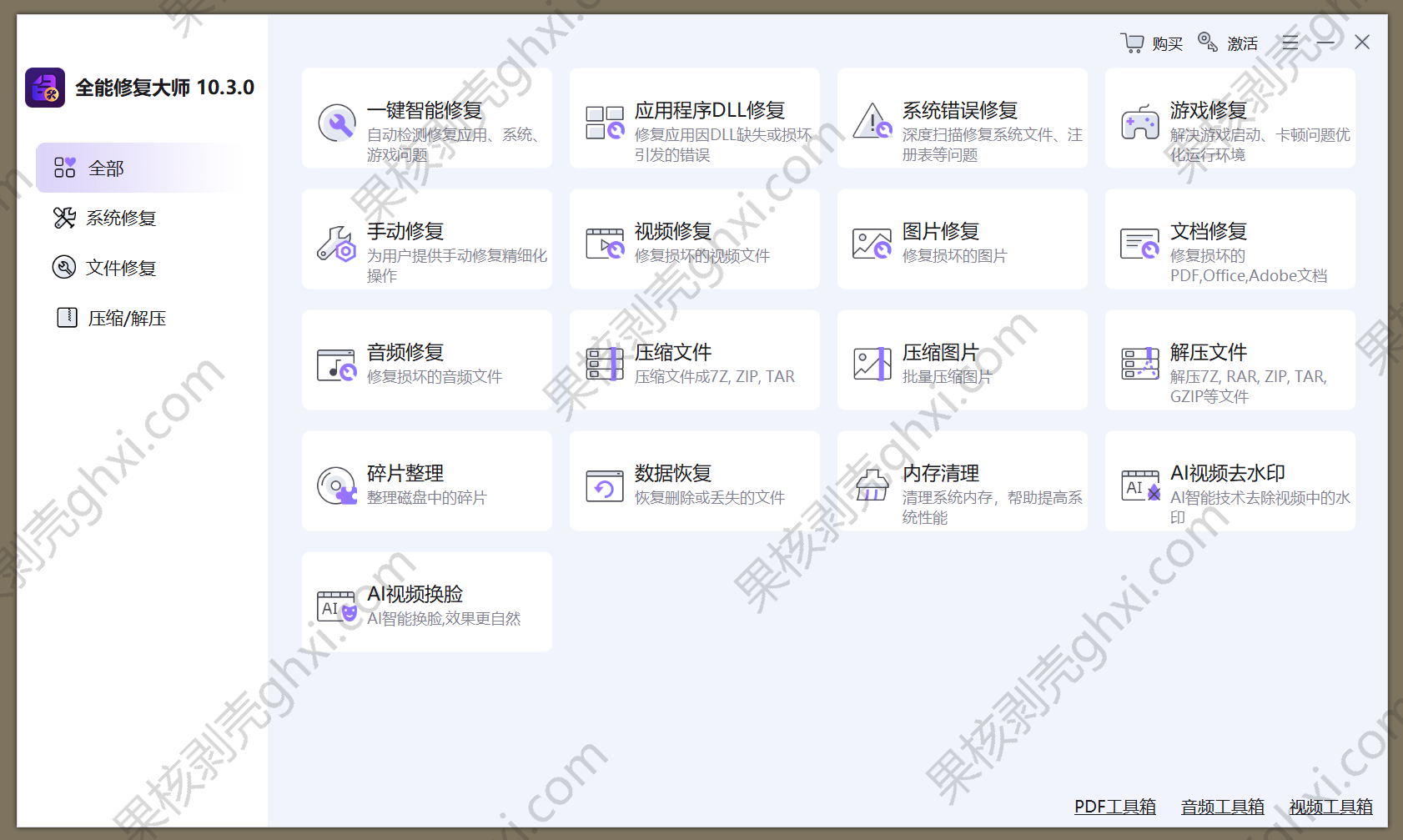1403x840 pixels.
Task: Click the 碎片整理 title text
Action: (x=405, y=473)
